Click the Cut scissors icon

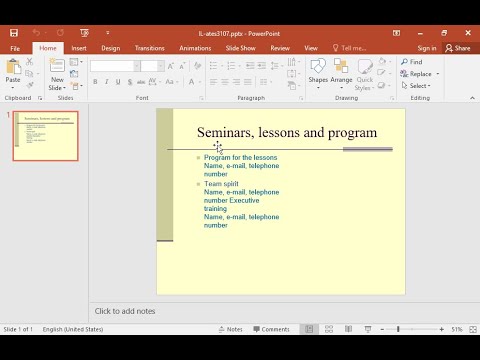[x=30, y=62]
